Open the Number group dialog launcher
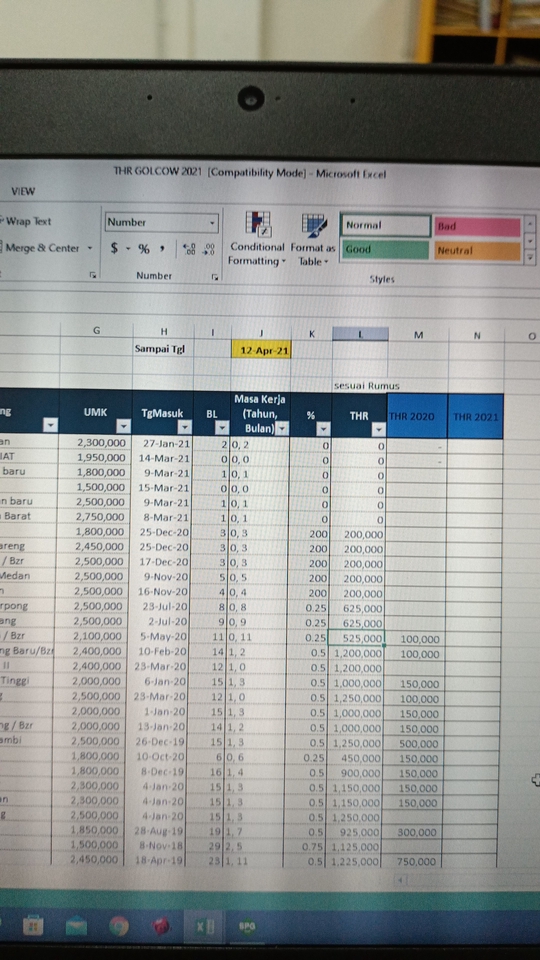The height and width of the screenshot is (960, 540). 215,277
